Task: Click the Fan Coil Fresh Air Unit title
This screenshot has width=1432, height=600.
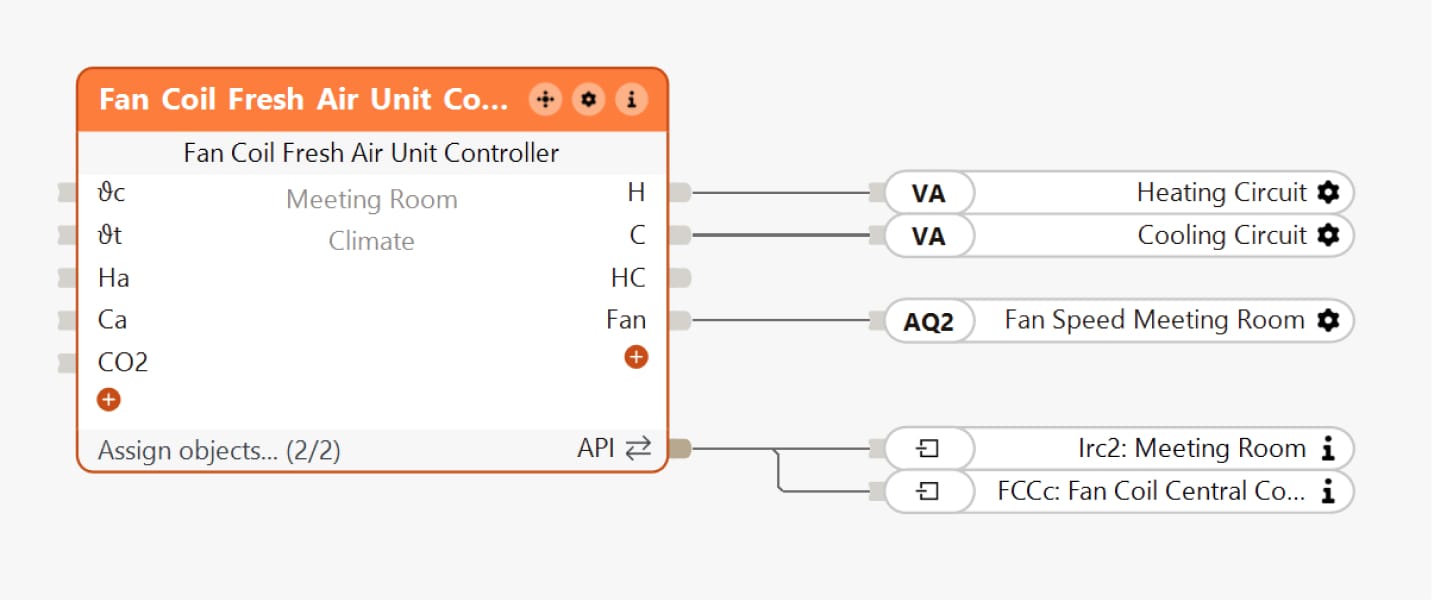Action: [x=304, y=100]
